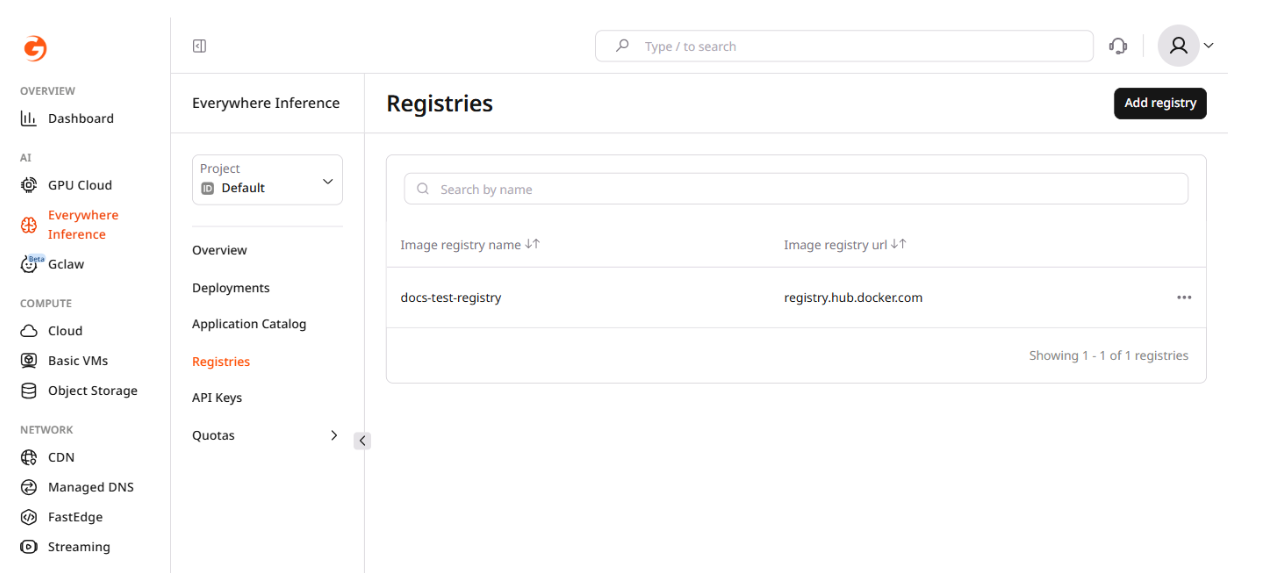The image size is (1263, 573).
Task: Click the Object Storage cylinder icon
Action: pyautogui.click(x=29, y=391)
